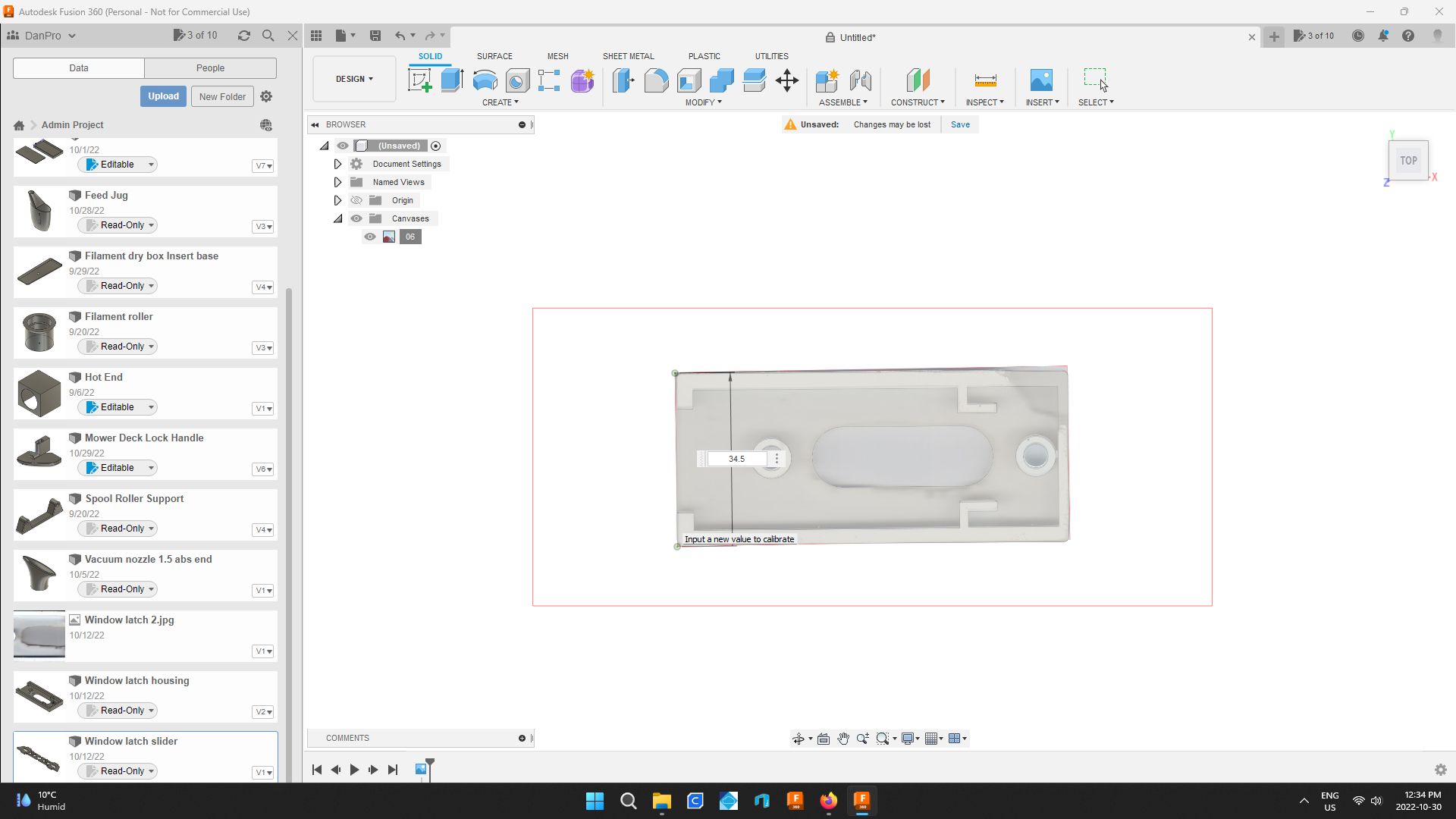Select the Create Sketch tool

click(x=419, y=81)
